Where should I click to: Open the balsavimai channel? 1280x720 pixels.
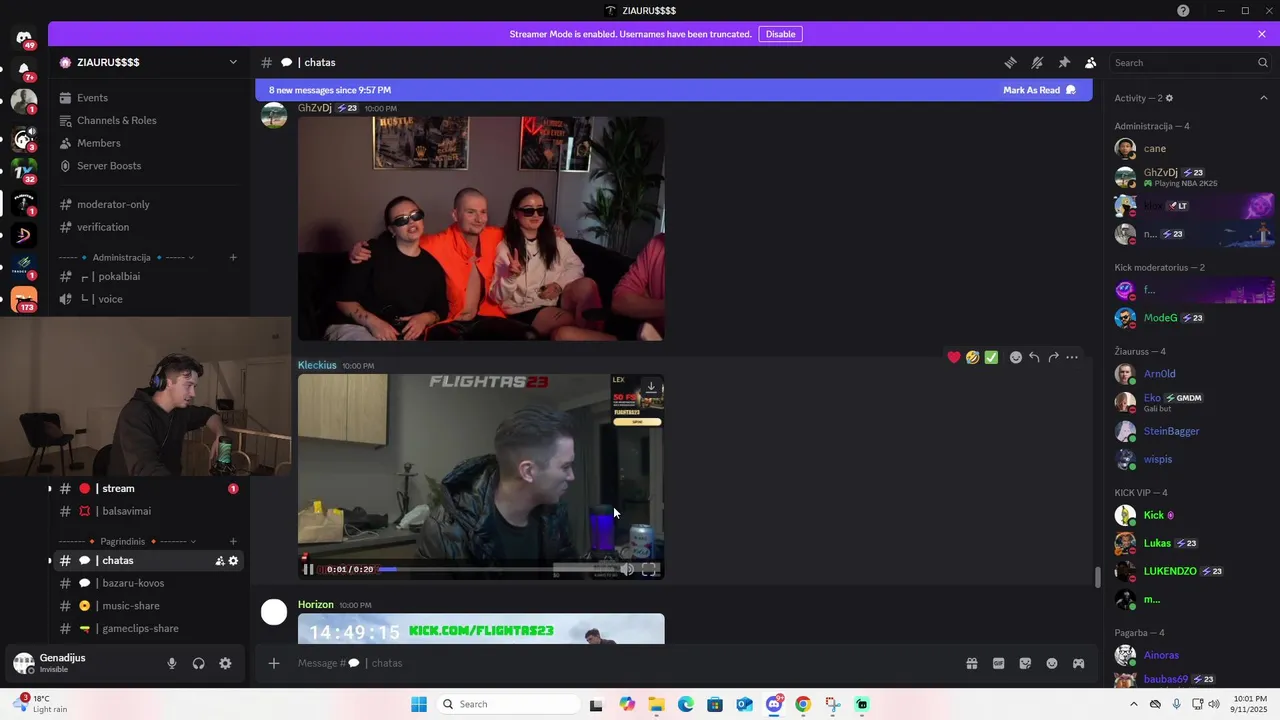coord(149,511)
